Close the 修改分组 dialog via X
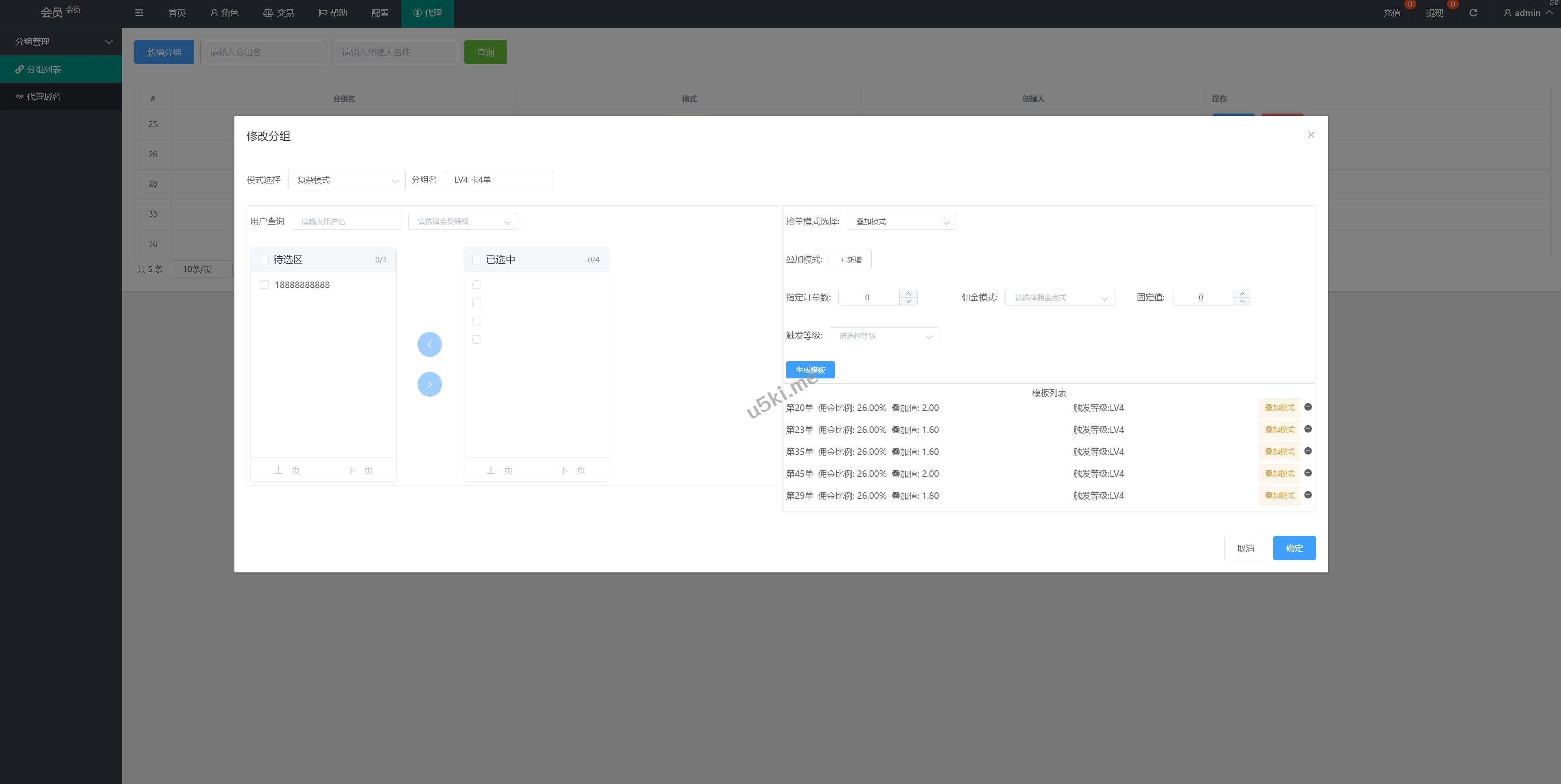Viewport: 1561px width, 784px height. click(1311, 135)
